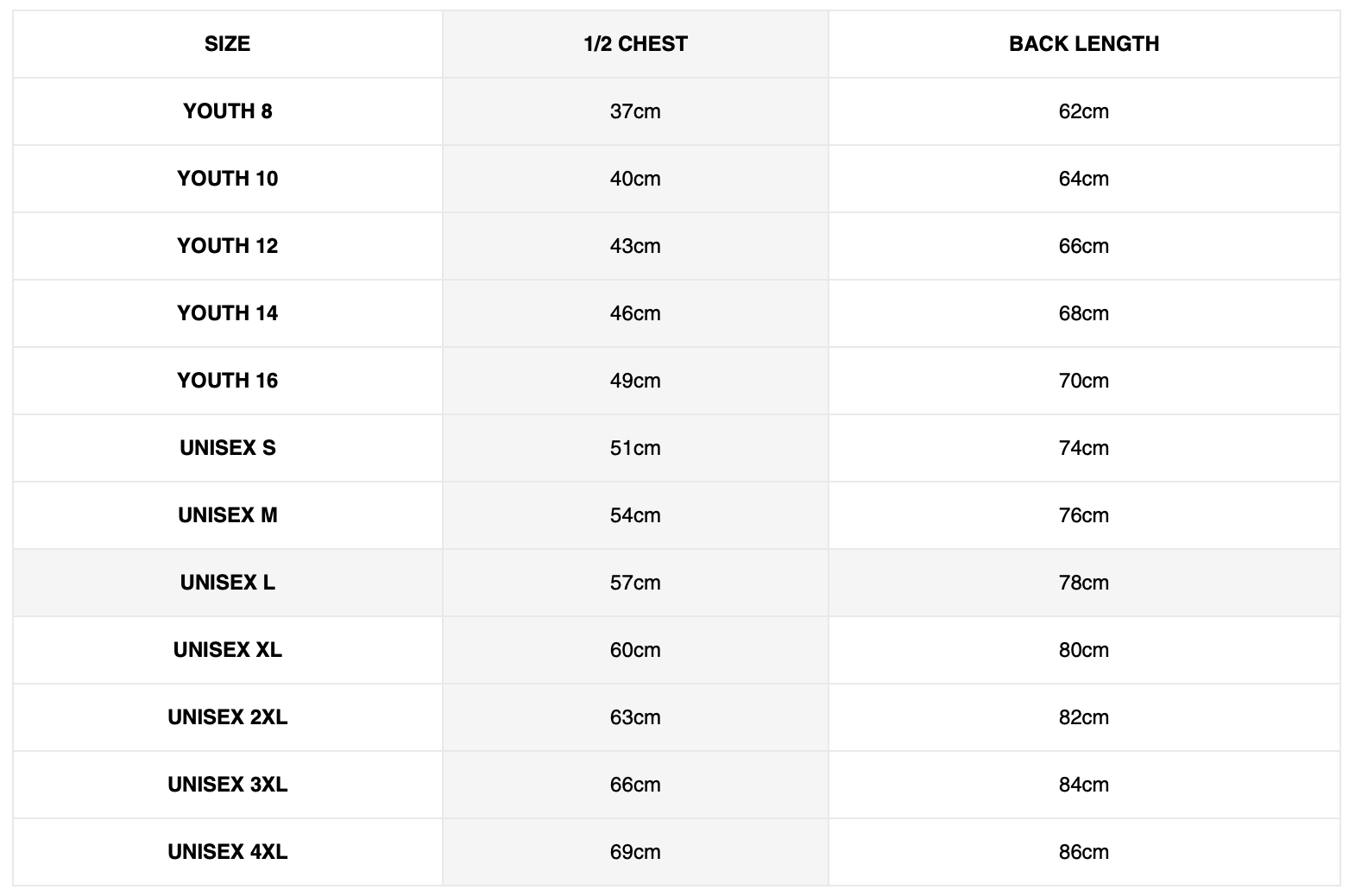Select the UNISEX 2XL size label

228,717
